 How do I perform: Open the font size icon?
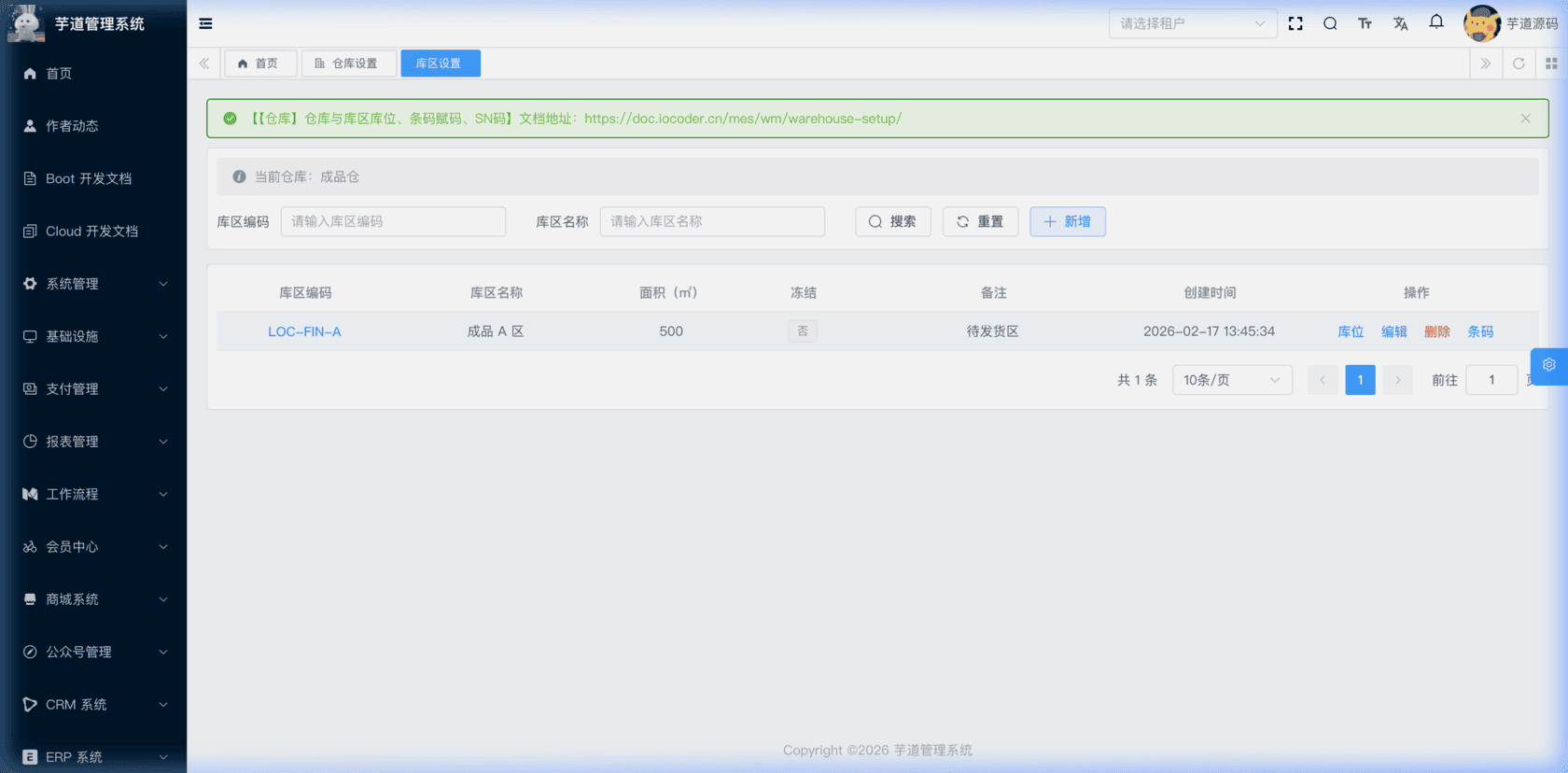click(x=1365, y=23)
